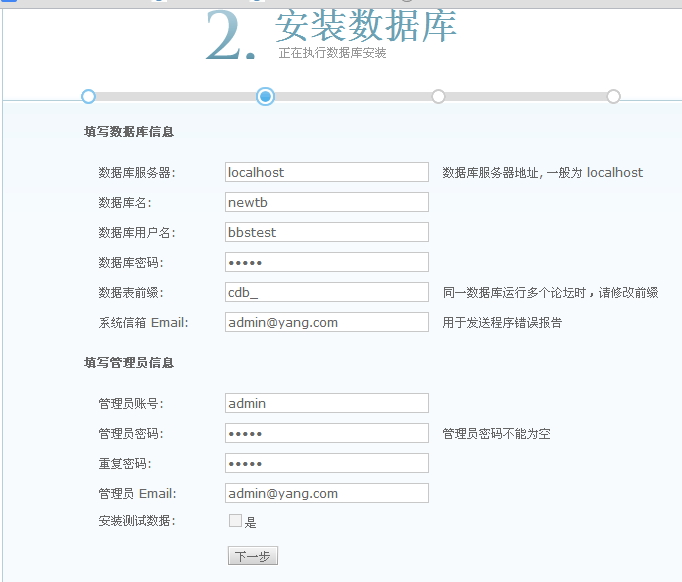
Task: Select the 重复密码 confirm password field
Action: [x=327, y=463]
